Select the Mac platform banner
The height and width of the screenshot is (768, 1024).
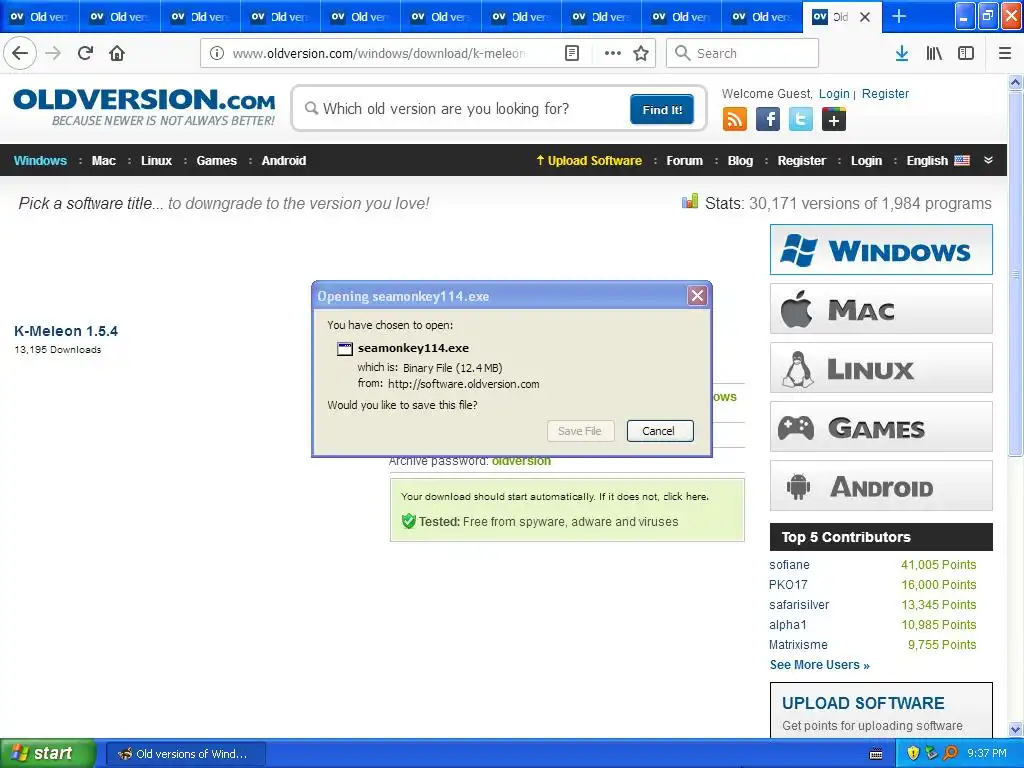(881, 308)
